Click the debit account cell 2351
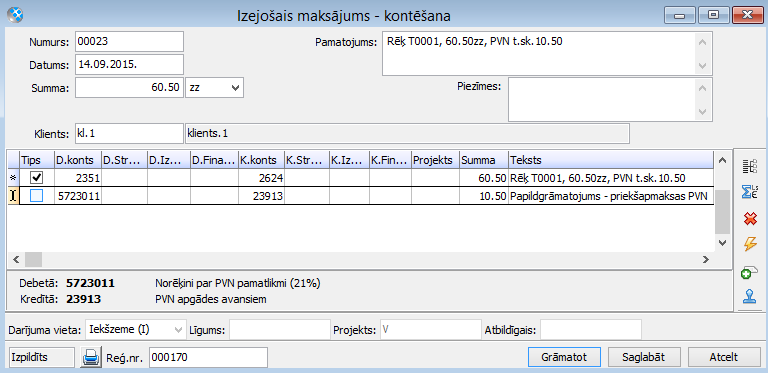The image size is (768, 373). click(77, 179)
